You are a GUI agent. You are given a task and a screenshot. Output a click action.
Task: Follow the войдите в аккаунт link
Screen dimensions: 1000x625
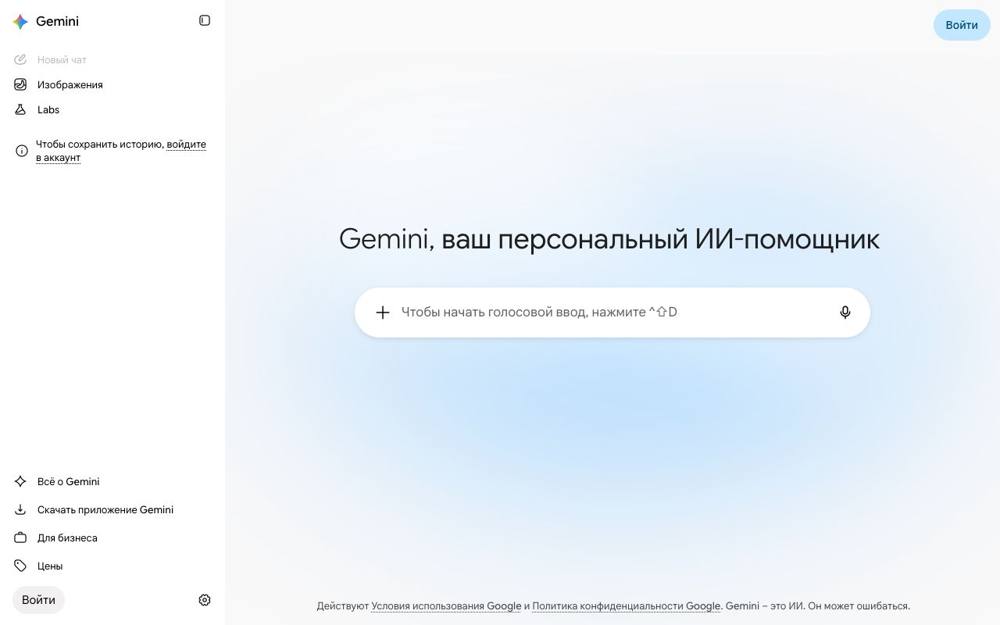[x=186, y=145]
